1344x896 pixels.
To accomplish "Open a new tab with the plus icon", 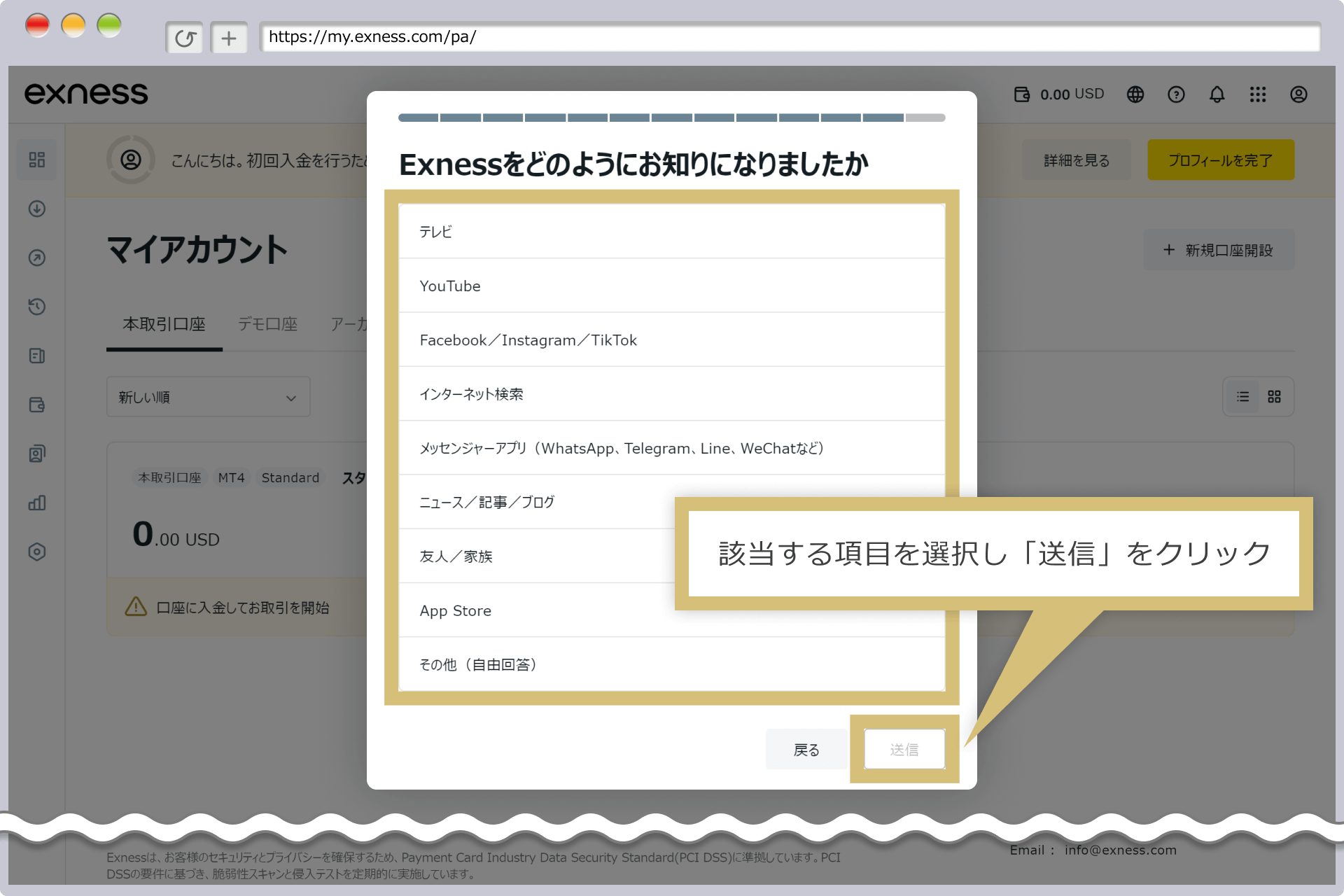I will tap(229, 38).
